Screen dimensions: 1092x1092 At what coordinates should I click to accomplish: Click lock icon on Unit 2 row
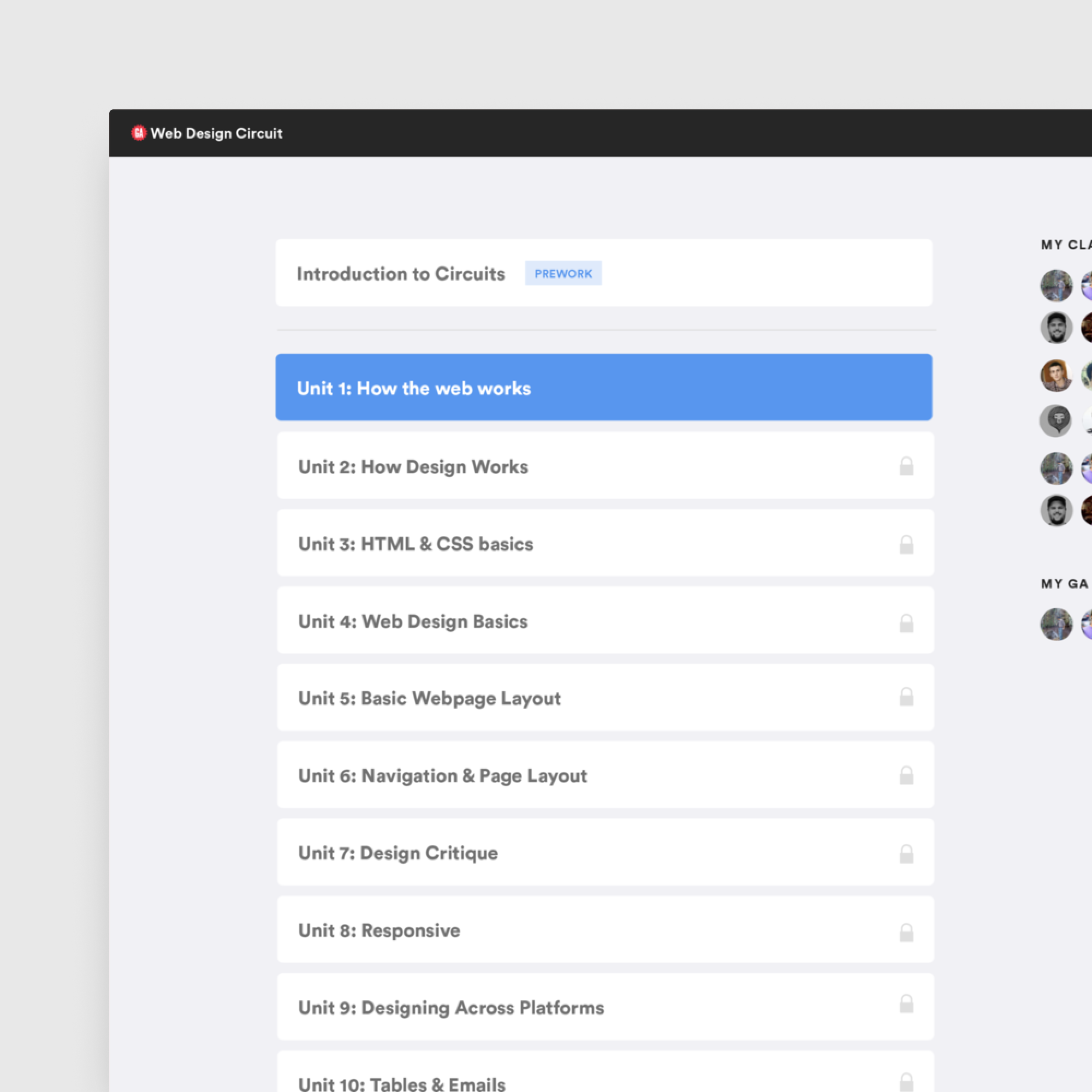[x=906, y=466]
